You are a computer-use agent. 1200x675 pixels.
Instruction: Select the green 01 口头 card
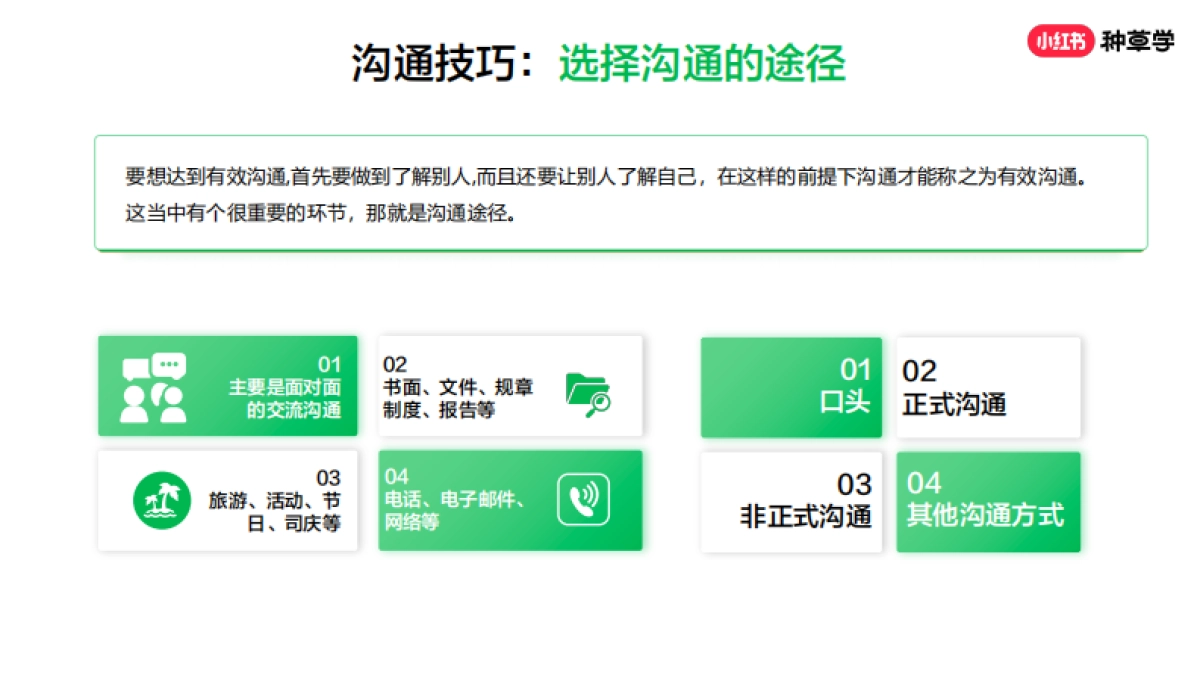click(x=791, y=388)
